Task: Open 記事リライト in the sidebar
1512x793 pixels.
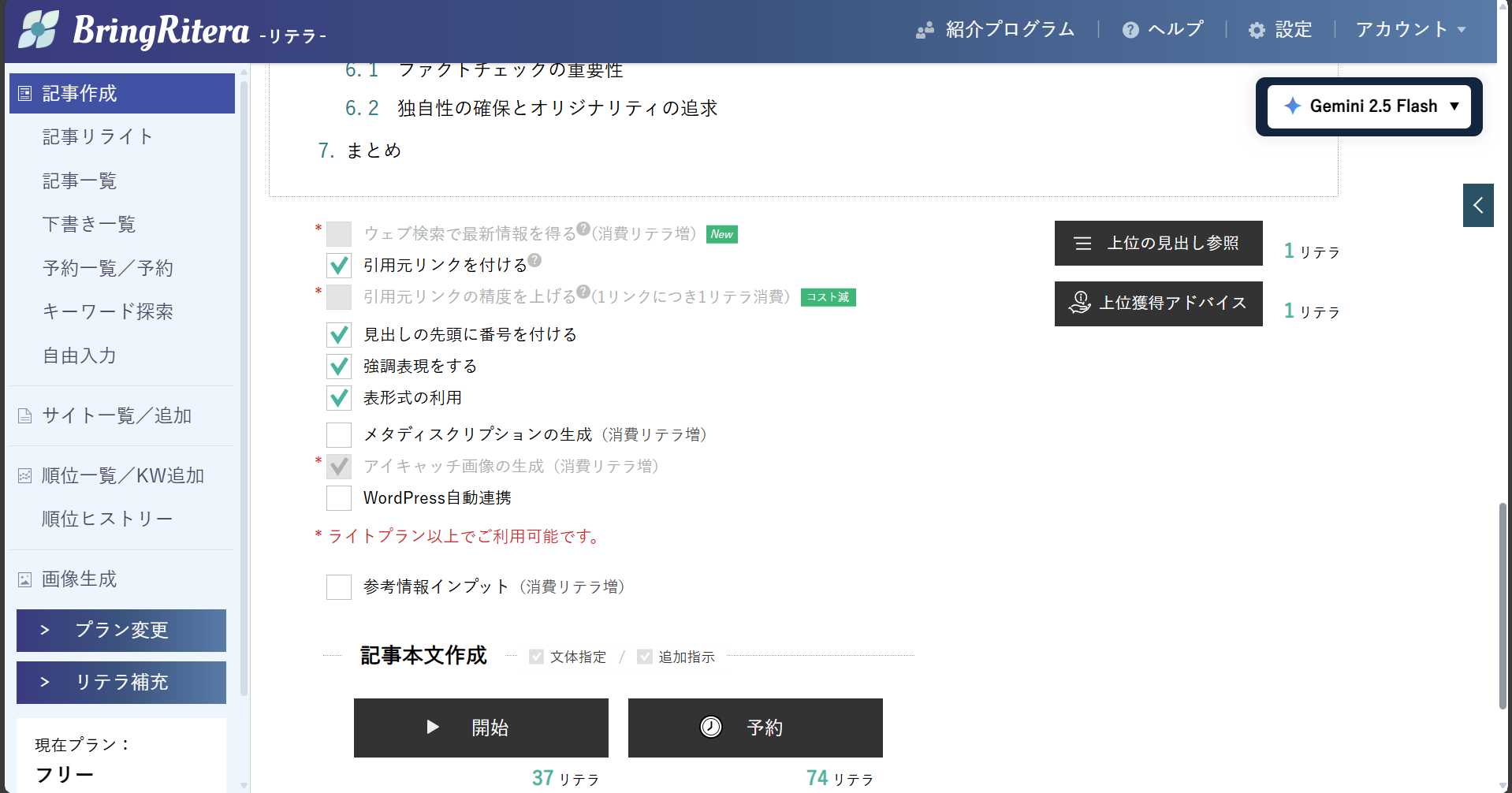Action: [x=98, y=137]
